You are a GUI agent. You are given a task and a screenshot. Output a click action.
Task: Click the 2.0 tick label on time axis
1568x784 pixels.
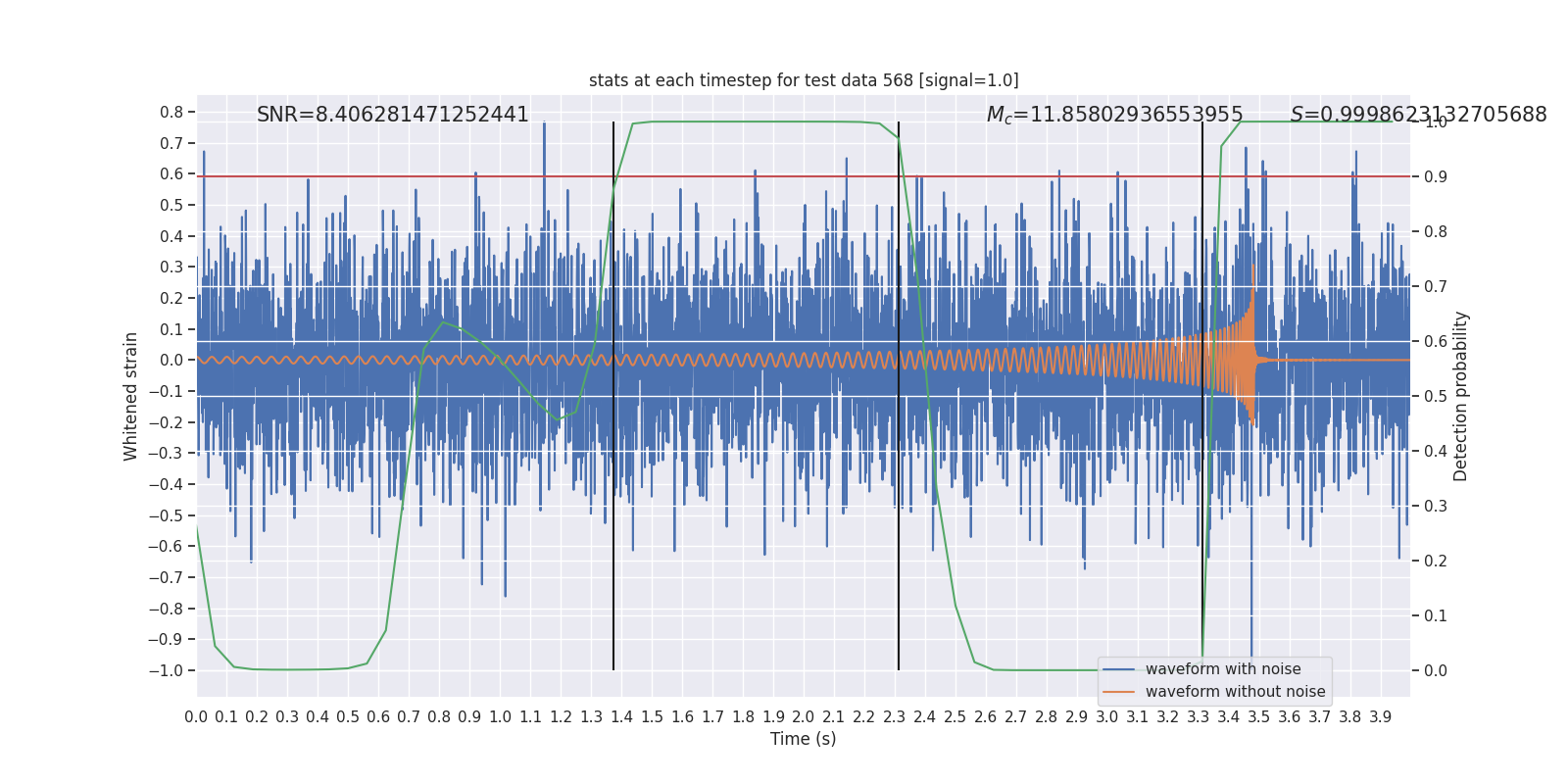click(x=804, y=717)
